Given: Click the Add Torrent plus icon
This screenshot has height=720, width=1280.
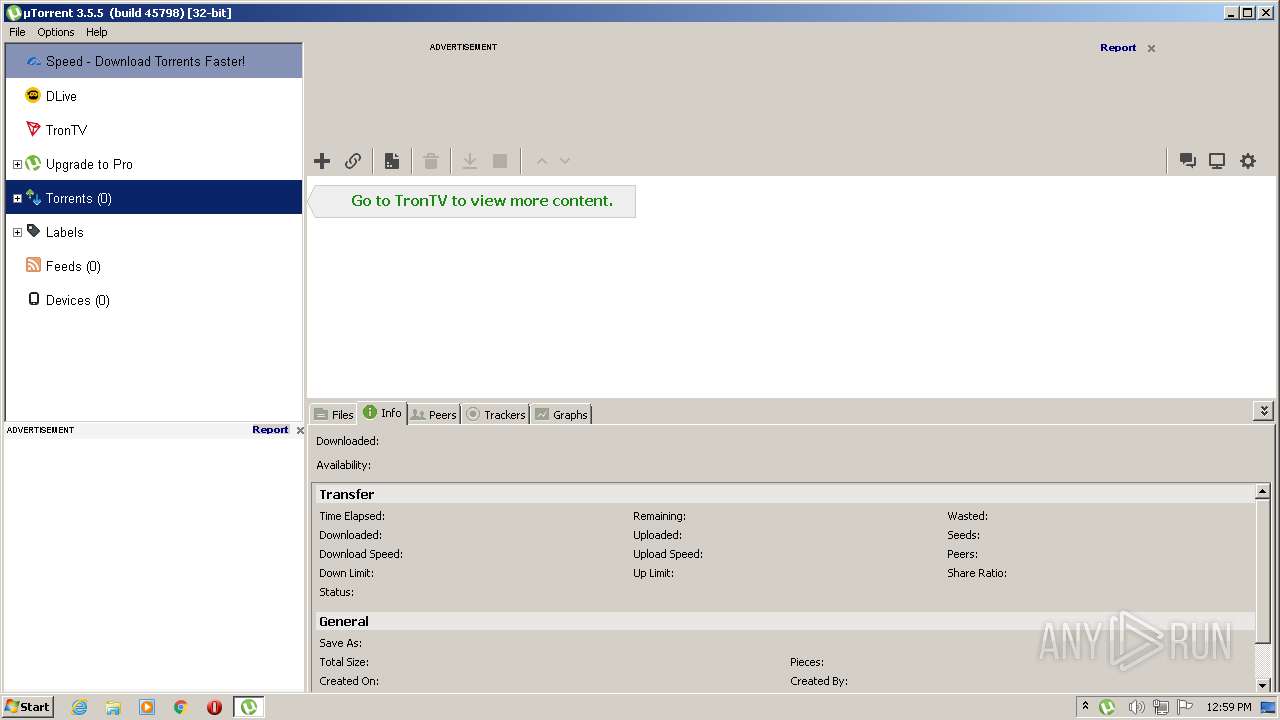Looking at the screenshot, I should click(322, 161).
